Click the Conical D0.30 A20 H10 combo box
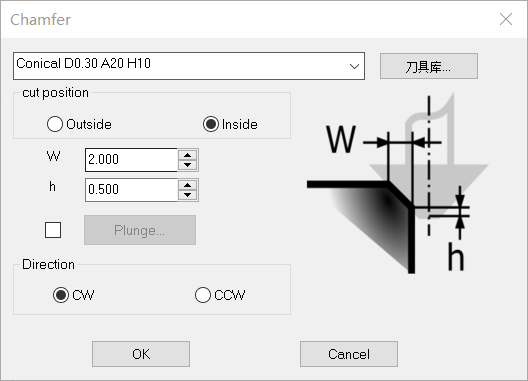This screenshot has width=528, height=381. coord(189,66)
